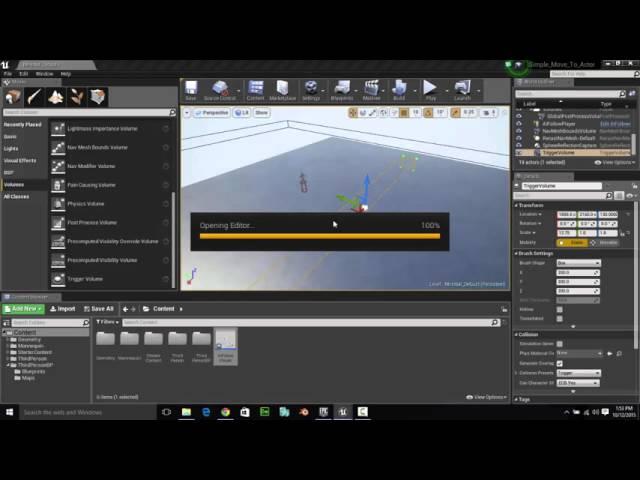
Task: Click the Save All button
Action: pyautogui.click(x=98, y=309)
